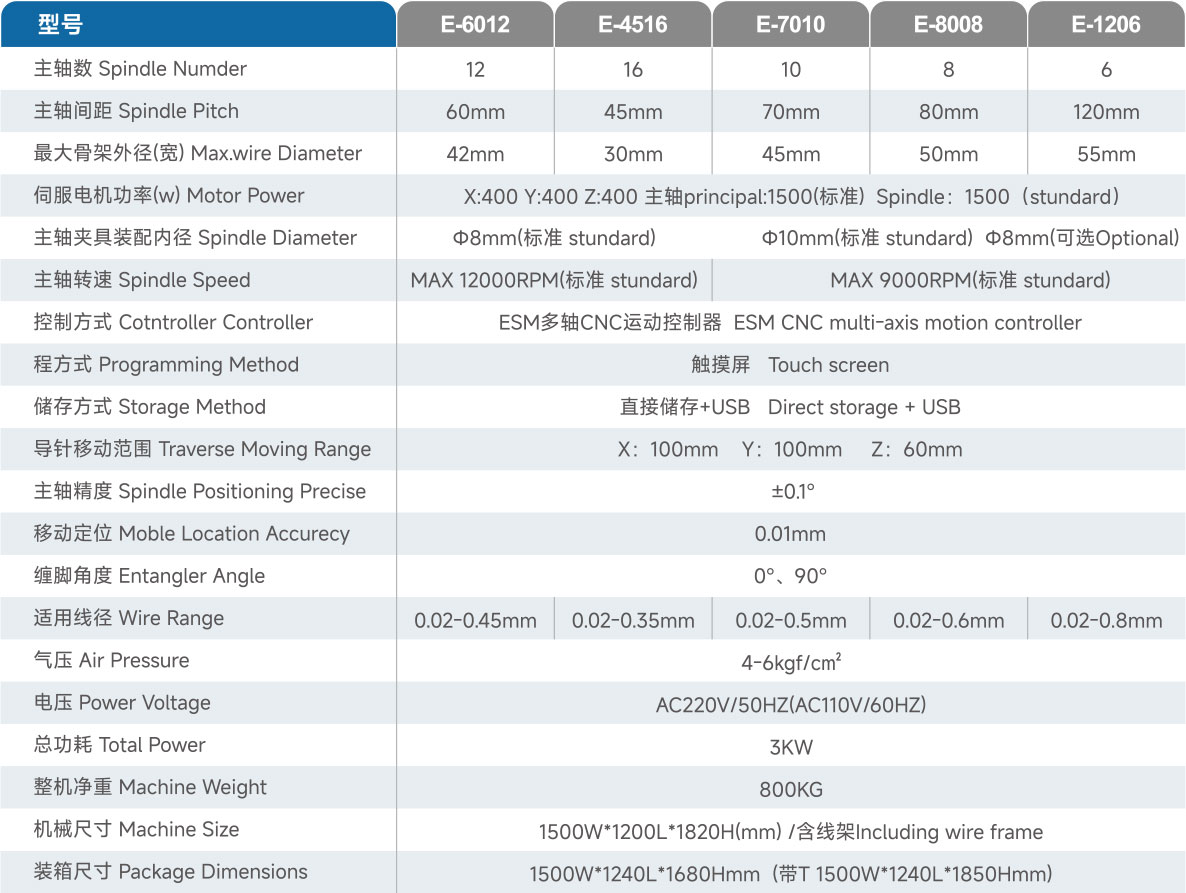Click the 800KG machine weight value
This screenshot has height=893, width=1186.
(790, 789)
